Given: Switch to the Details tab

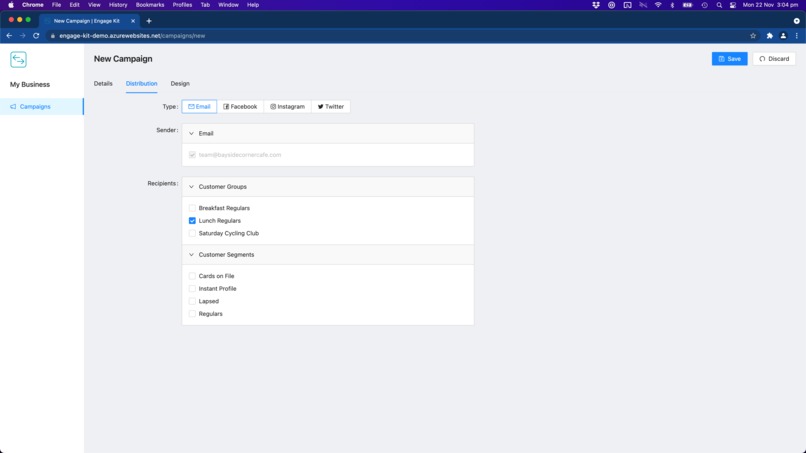Looking at the screenshot, I should pos(103,83).
